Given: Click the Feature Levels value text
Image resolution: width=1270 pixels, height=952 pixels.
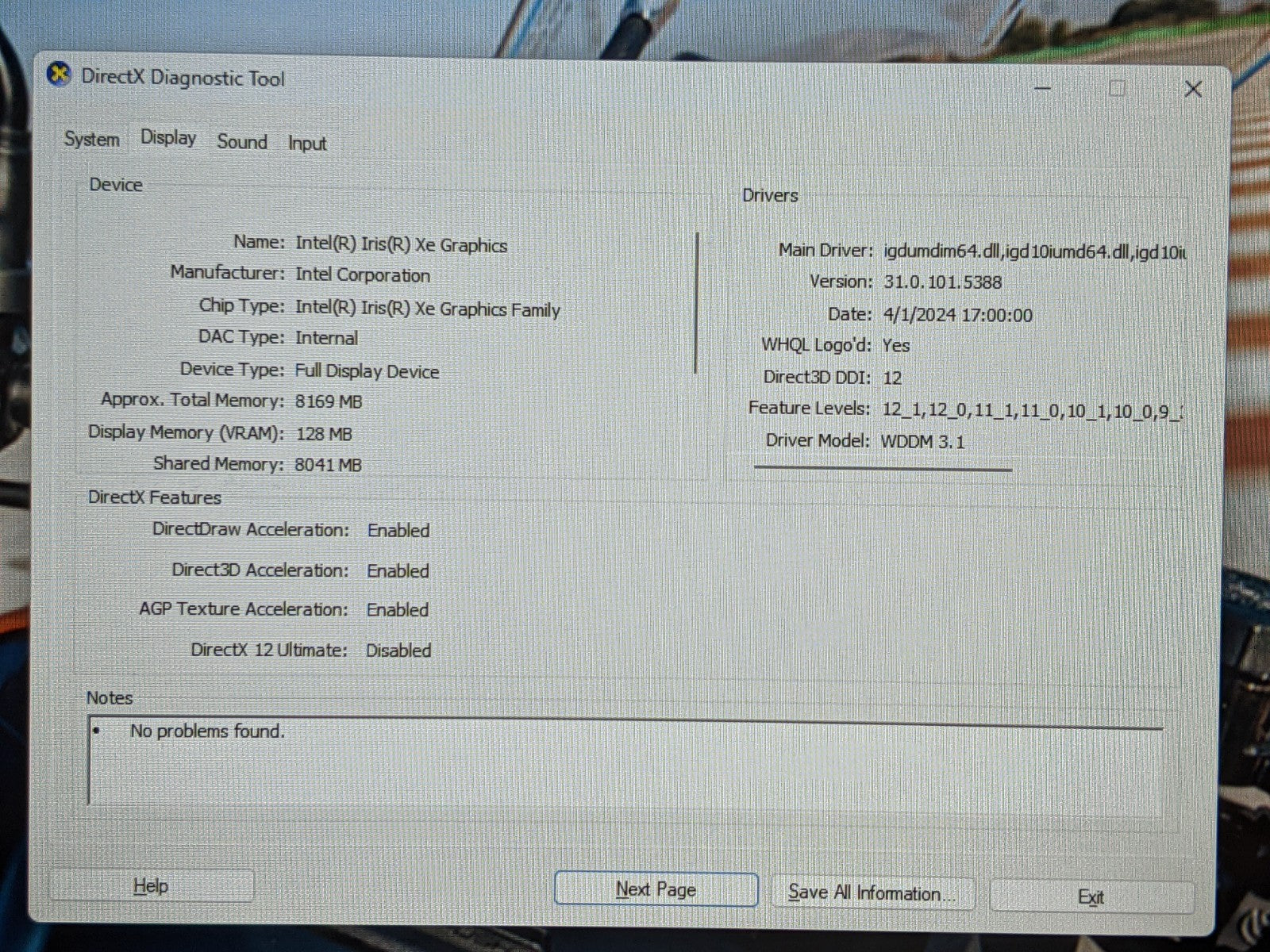Looking at the screenshot, I should coord(1032,411).
